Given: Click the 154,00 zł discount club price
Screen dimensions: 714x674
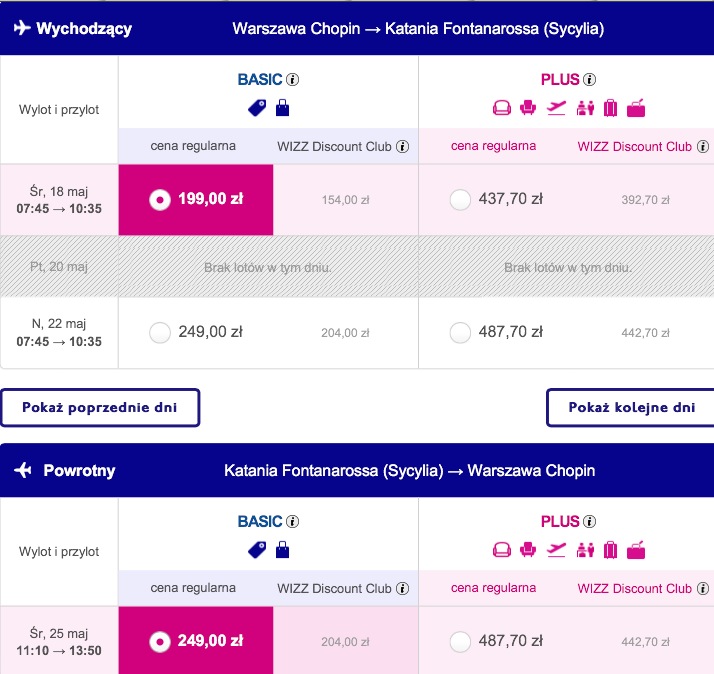Looking at the screenshot, I should click(x=345, y=200).
